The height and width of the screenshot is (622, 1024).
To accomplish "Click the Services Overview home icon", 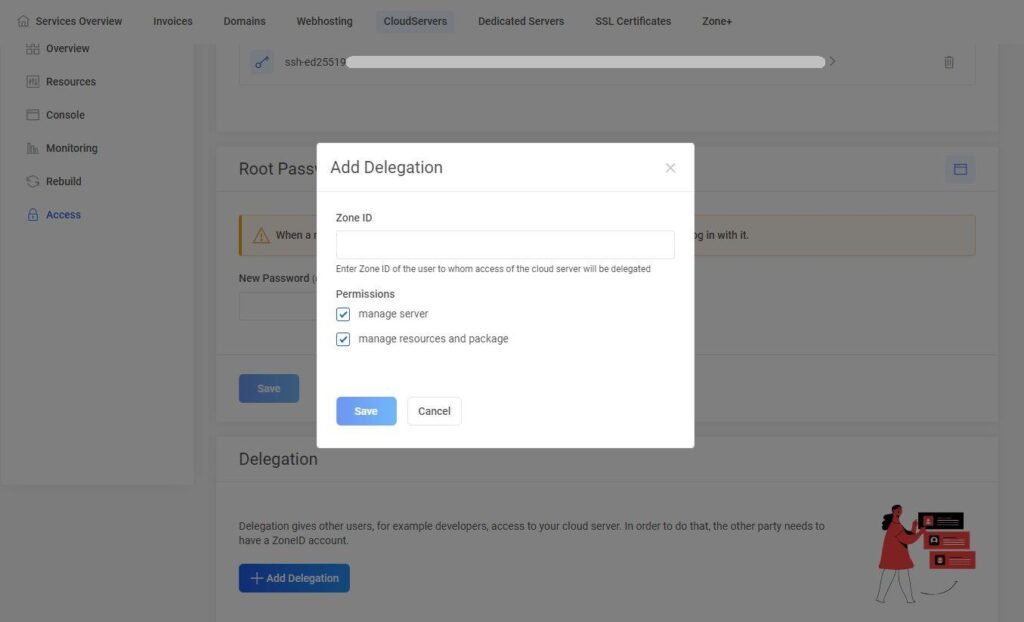I will (24, 21).
